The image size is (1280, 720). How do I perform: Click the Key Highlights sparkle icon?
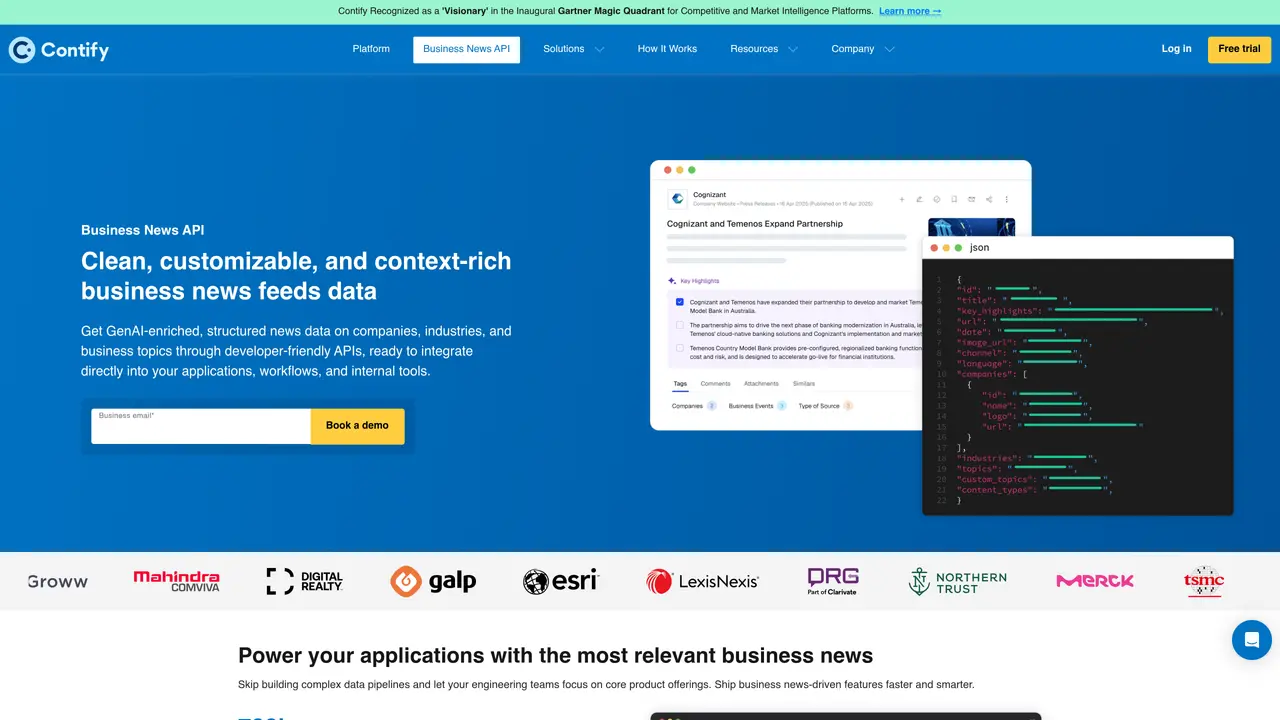tap(672, 281)
